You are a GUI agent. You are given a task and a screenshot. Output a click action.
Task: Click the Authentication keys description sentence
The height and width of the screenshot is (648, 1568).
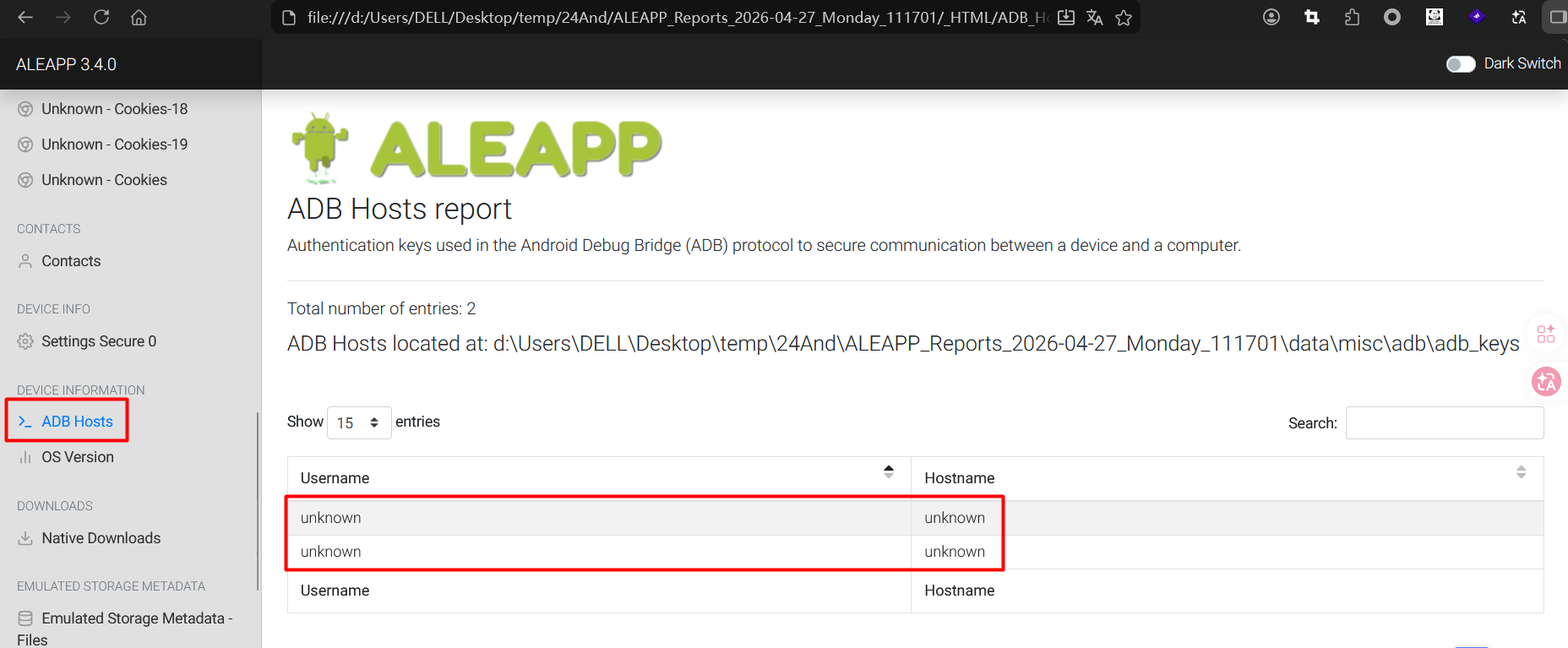764,245
